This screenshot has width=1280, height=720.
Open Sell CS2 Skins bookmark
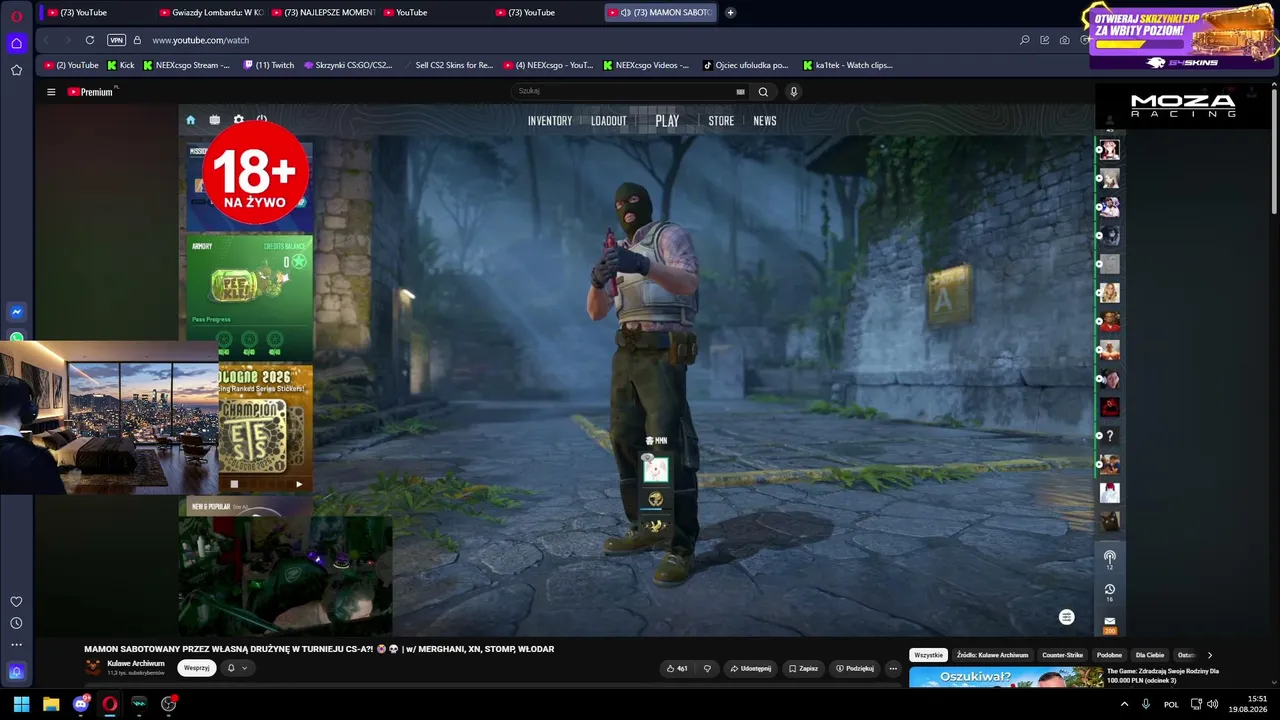[448, 65]
